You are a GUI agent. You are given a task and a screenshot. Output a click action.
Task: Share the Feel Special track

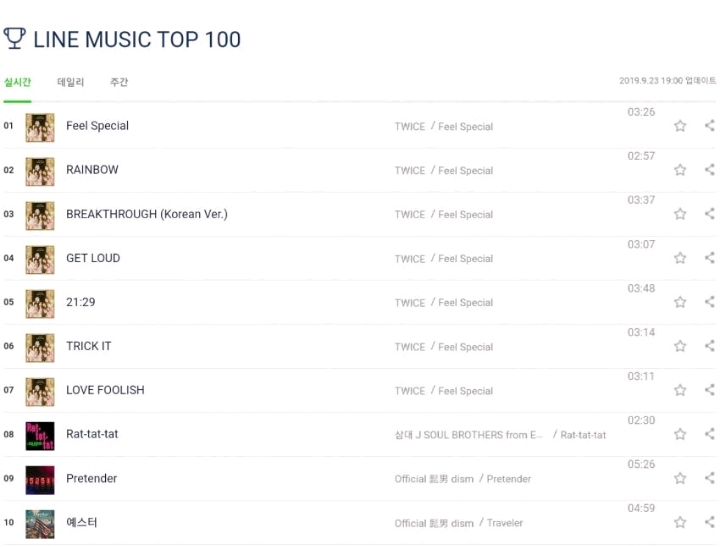[710, 125]
